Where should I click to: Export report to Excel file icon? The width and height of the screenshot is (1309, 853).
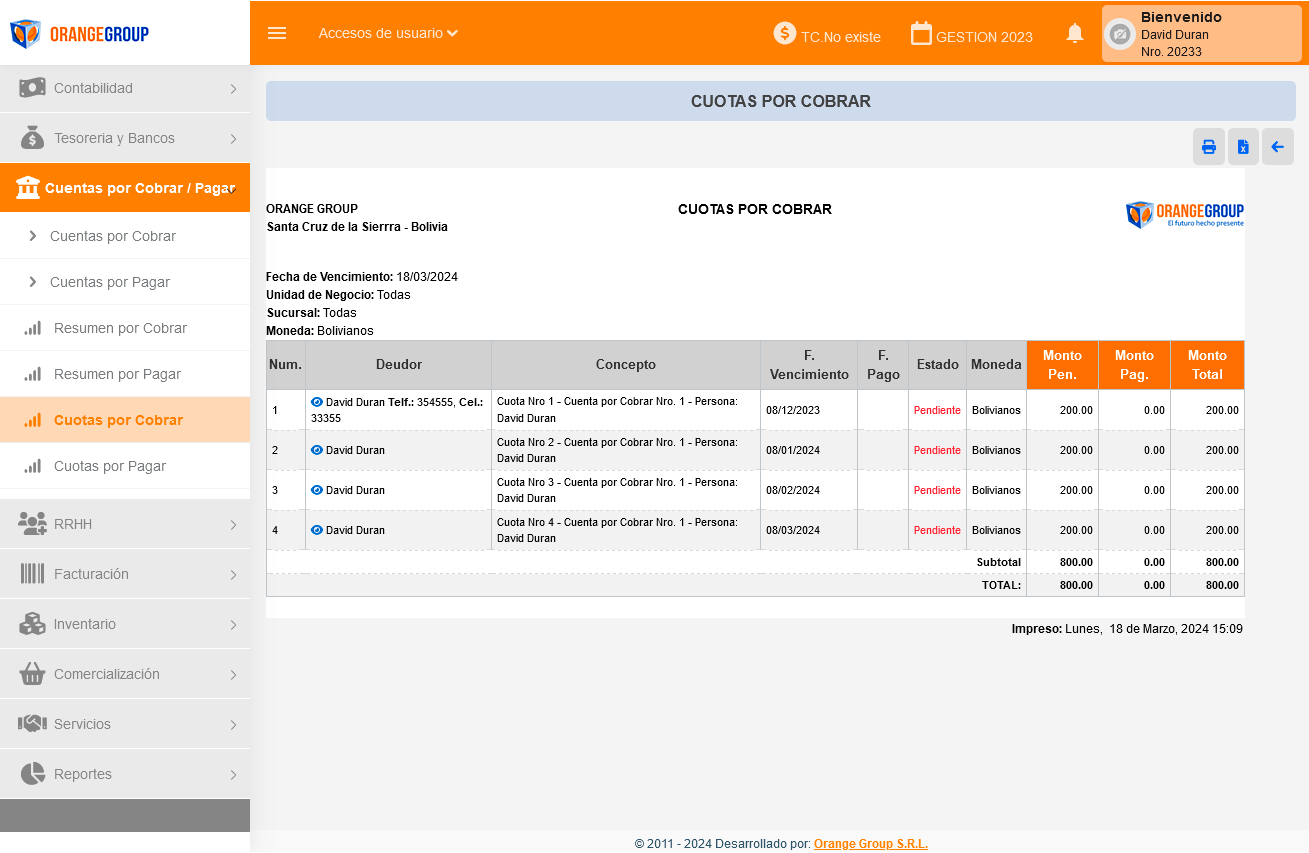(x=1243, y=147)
